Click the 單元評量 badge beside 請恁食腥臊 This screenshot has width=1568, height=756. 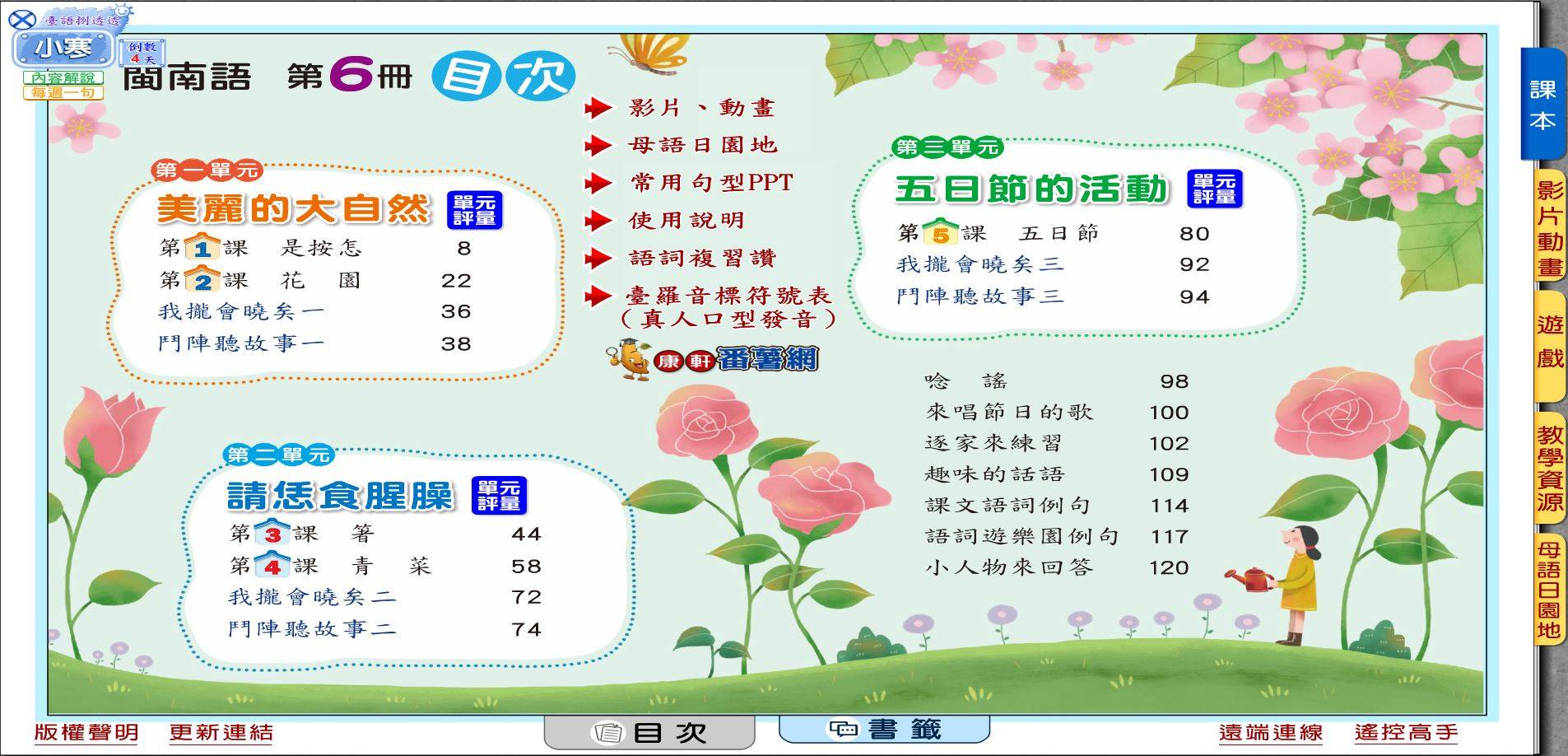point(499,495)
